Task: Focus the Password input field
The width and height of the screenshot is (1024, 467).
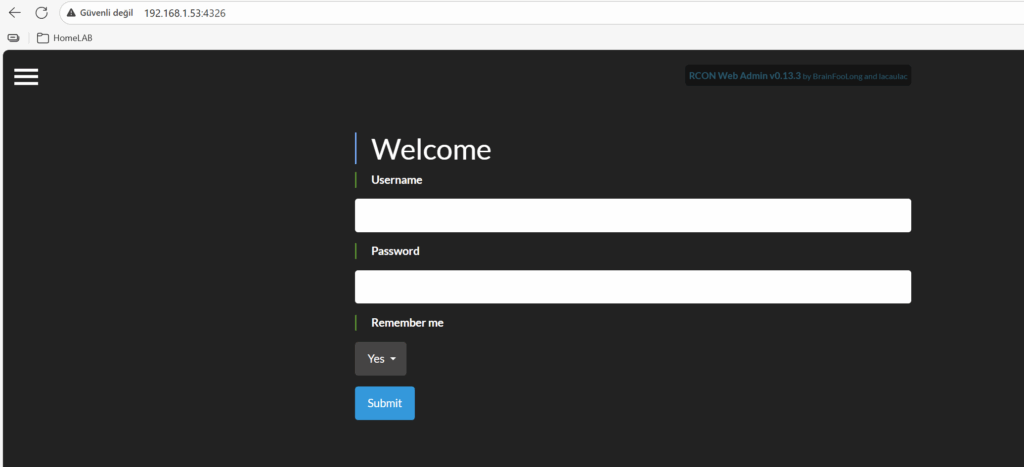Action: [x=632, y=287]
